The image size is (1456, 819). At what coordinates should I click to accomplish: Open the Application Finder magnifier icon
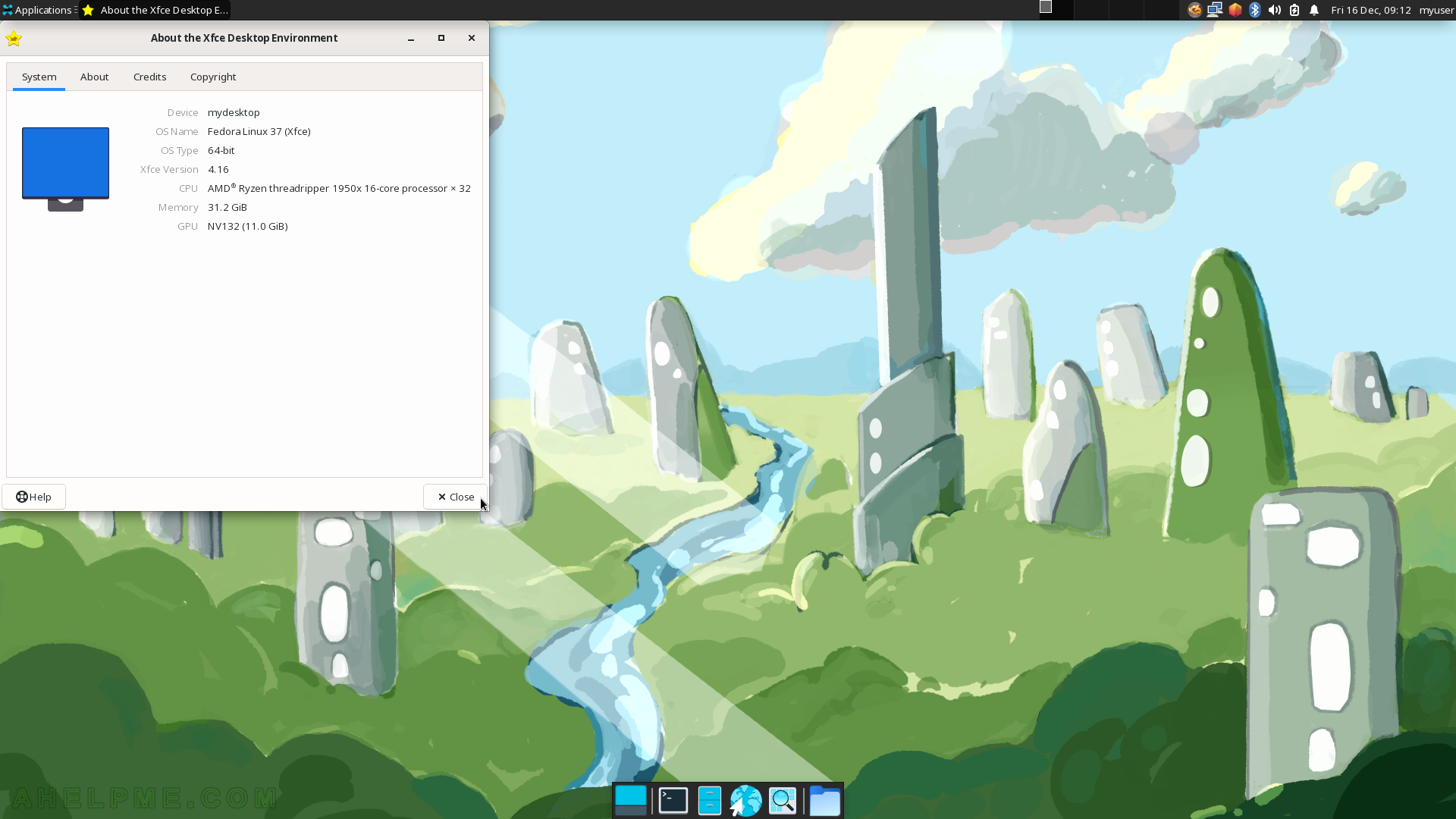point(783,801)
